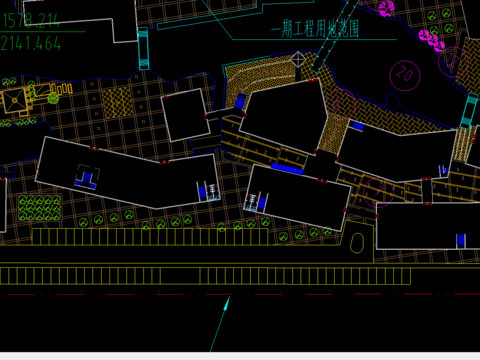
Task: Click the diamond-shaped survey point symbol
Action: [x=298, y=60]
